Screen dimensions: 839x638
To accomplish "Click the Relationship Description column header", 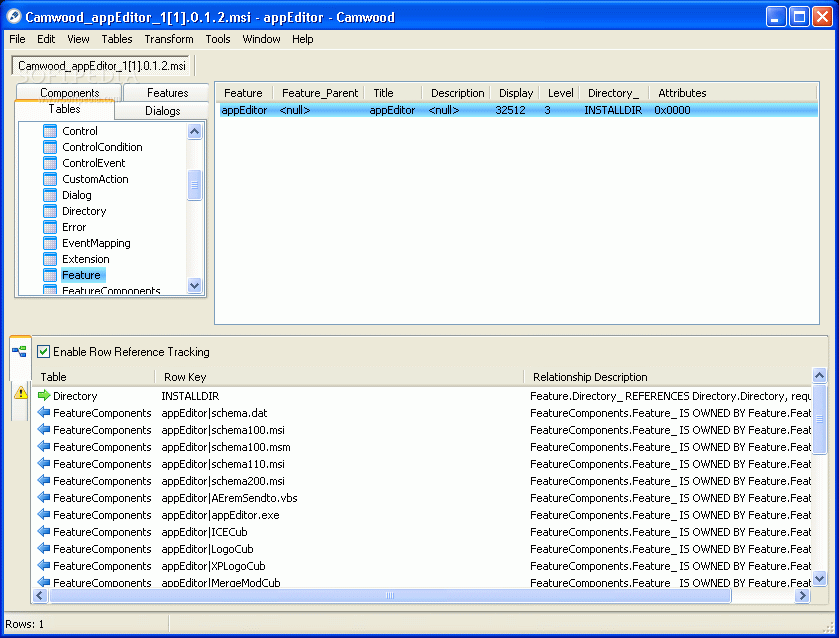I will coord(667,377).
